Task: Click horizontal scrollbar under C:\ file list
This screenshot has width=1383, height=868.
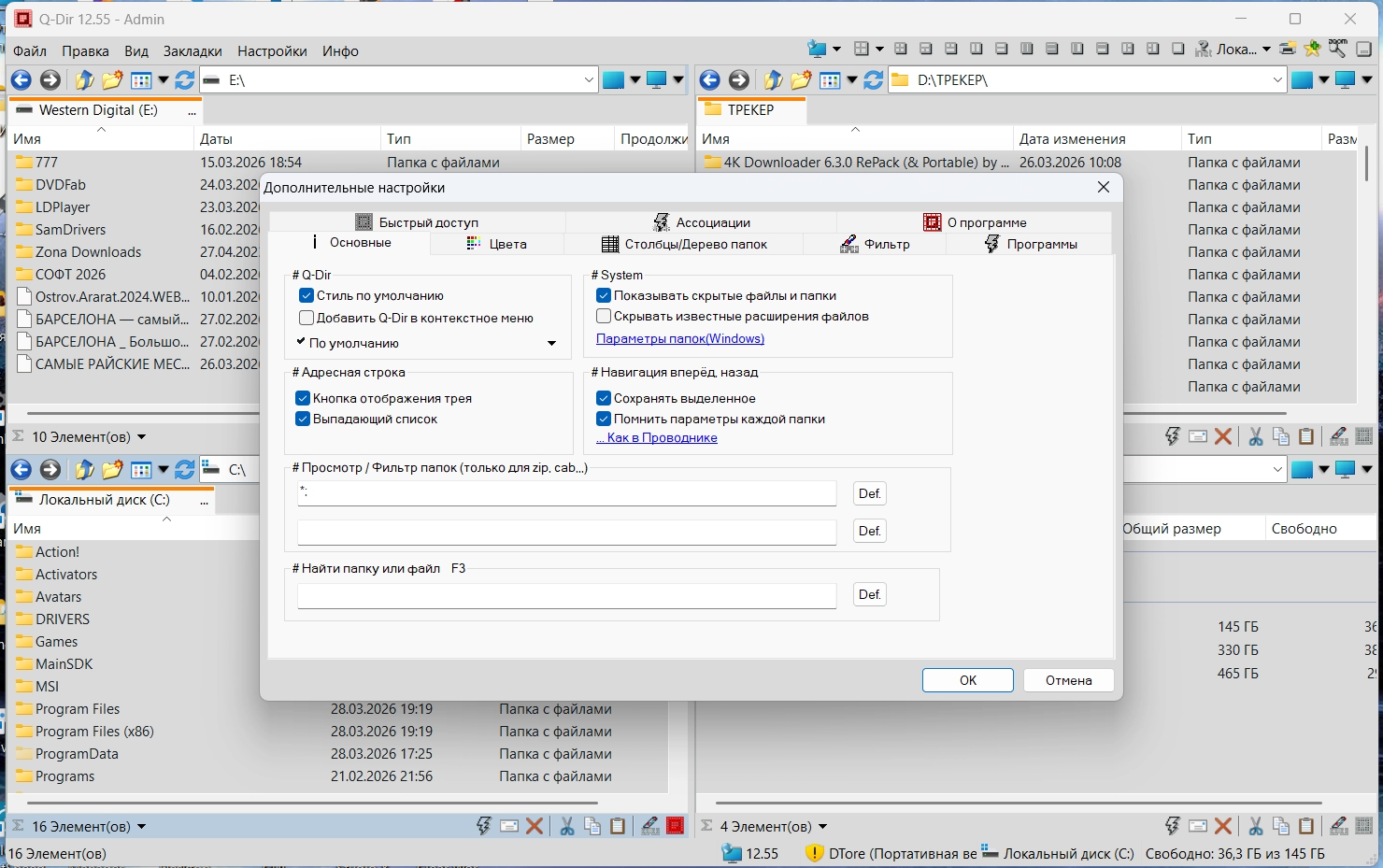Action: 313,803
